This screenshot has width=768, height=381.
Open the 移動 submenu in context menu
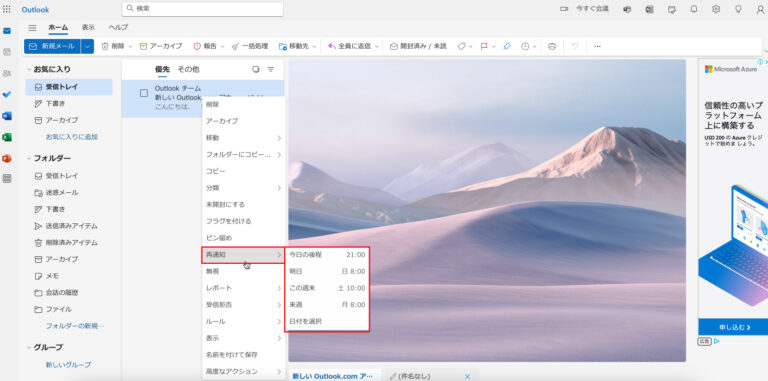tap(243, 138)
